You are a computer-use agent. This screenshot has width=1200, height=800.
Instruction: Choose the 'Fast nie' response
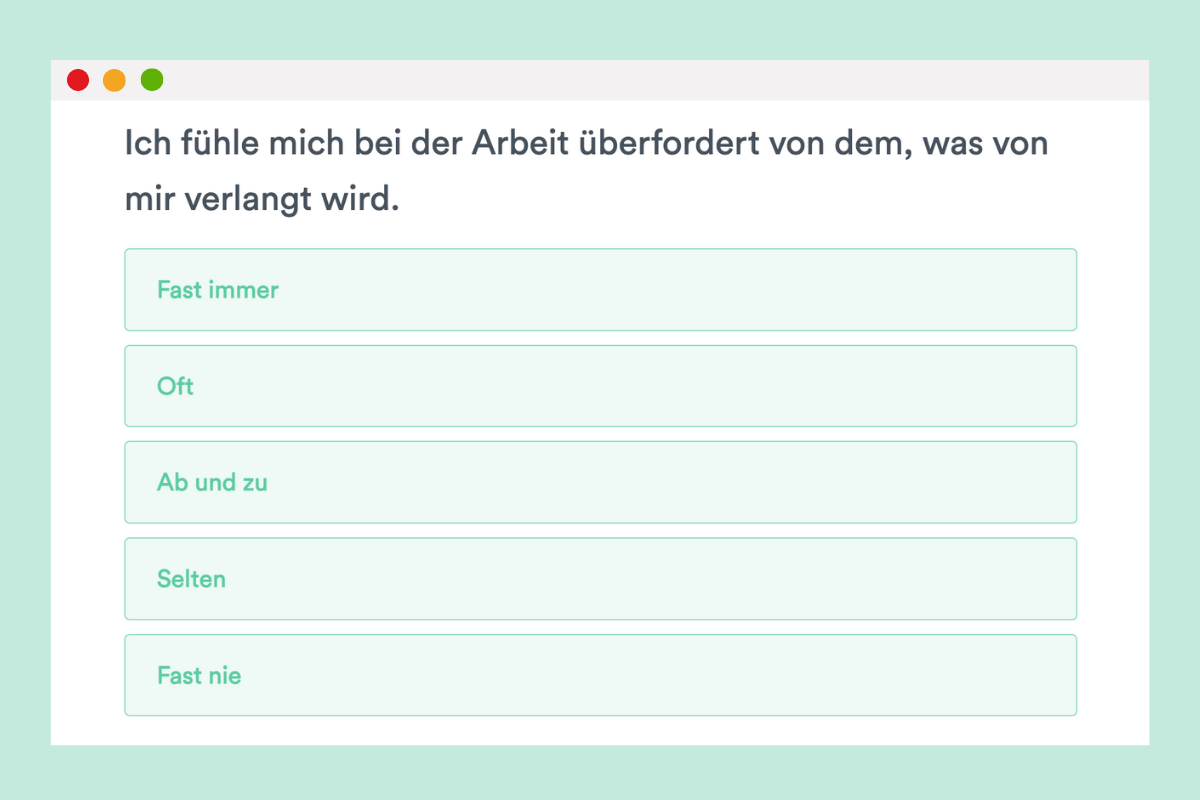coord(600,675)
